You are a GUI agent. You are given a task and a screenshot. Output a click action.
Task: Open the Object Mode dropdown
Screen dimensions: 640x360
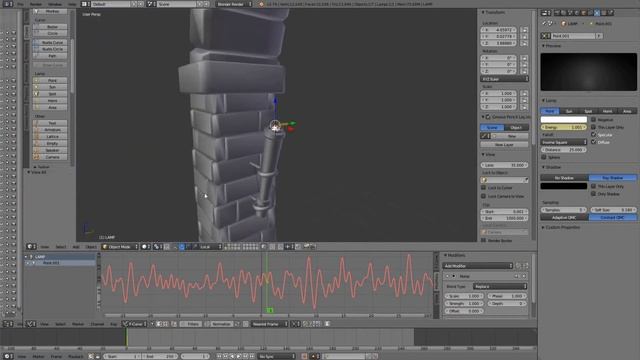[x=120, y=247]
